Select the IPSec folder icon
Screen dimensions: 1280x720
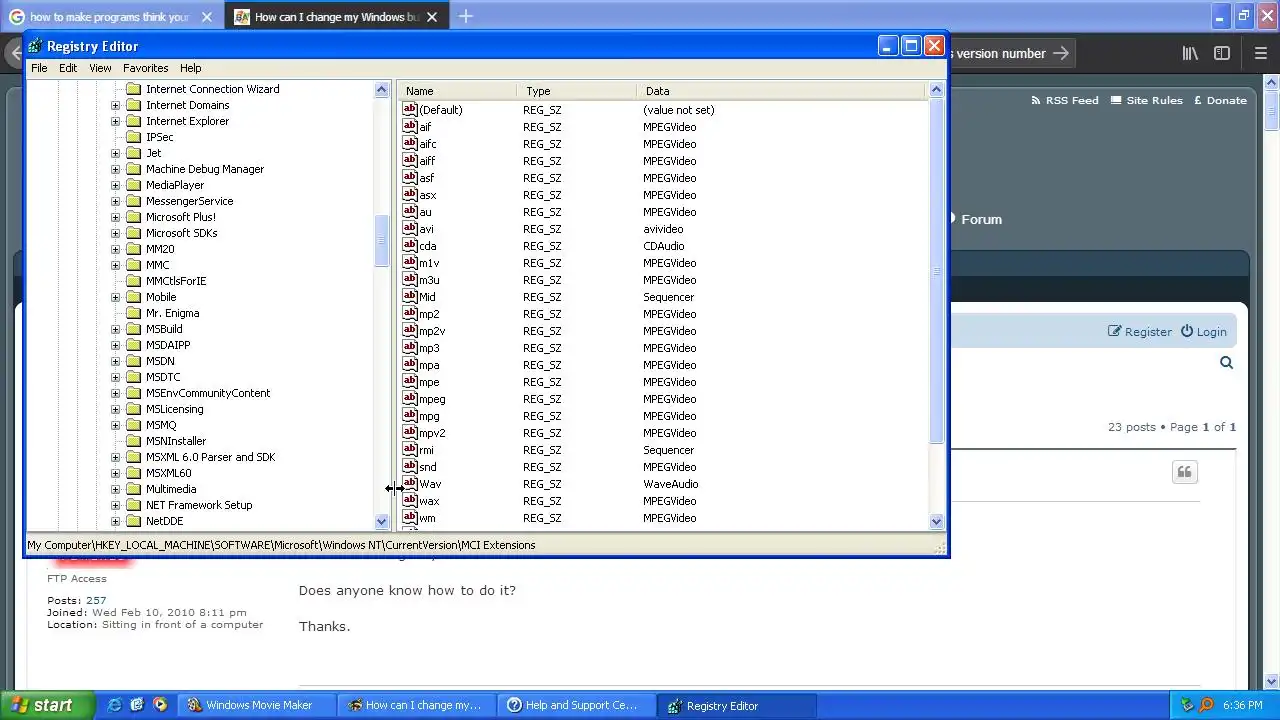pos(133,137)
